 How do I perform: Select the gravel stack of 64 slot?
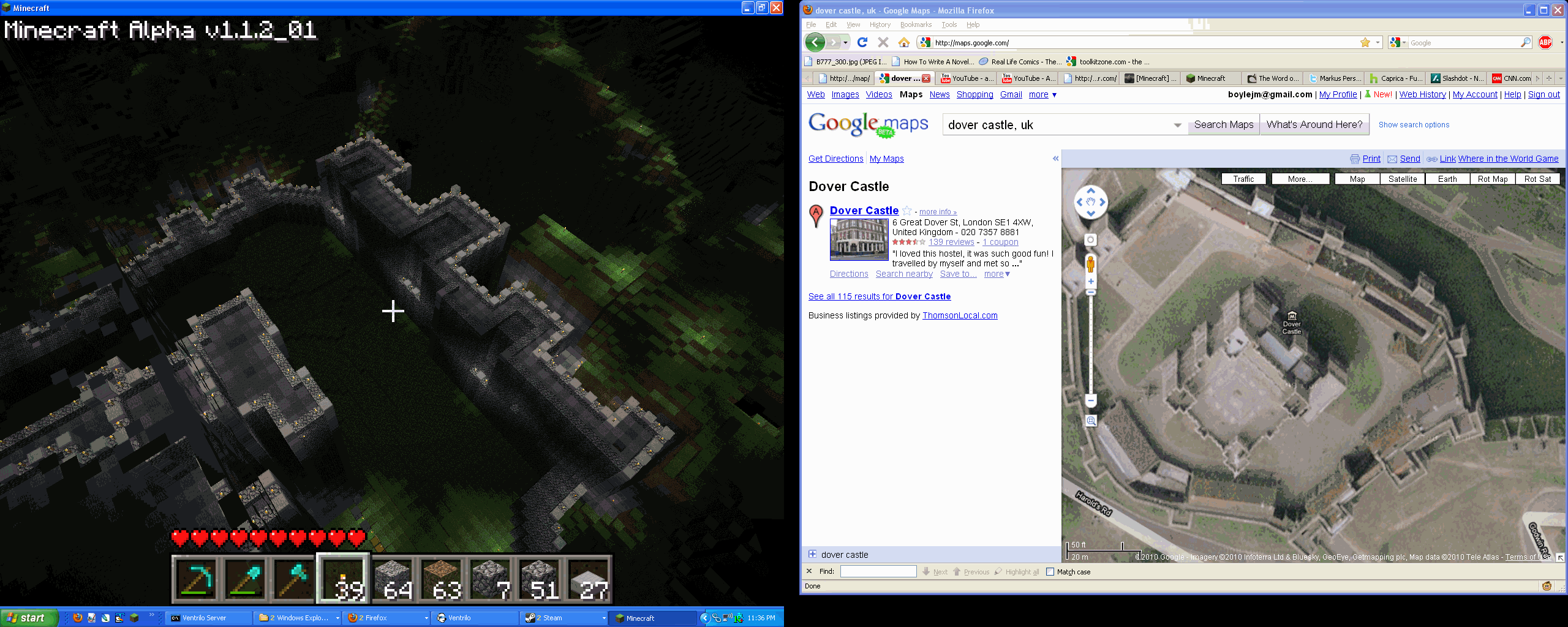392,579
